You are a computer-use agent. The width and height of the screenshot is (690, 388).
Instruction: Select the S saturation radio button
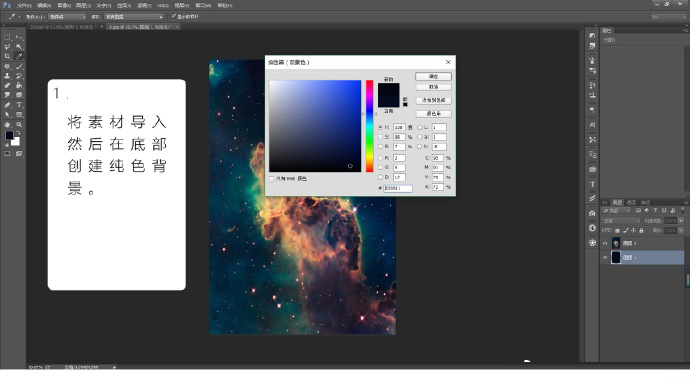coord(381,137)
